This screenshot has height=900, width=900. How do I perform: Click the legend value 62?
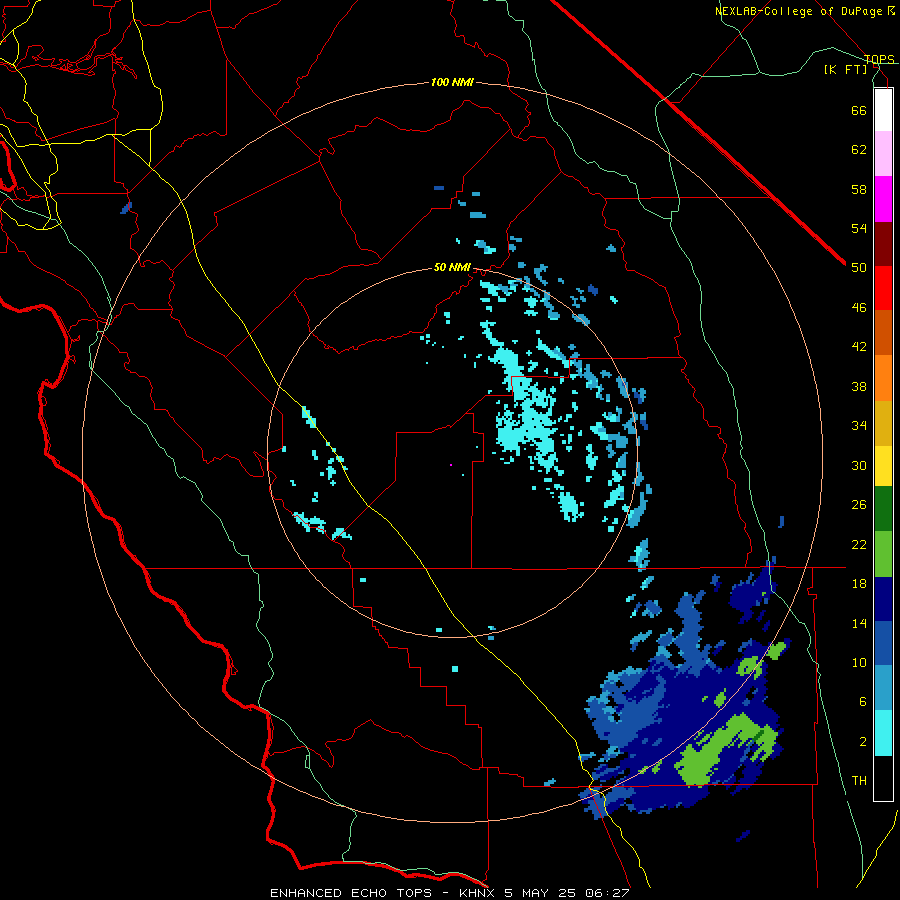(x=859, y=150)
